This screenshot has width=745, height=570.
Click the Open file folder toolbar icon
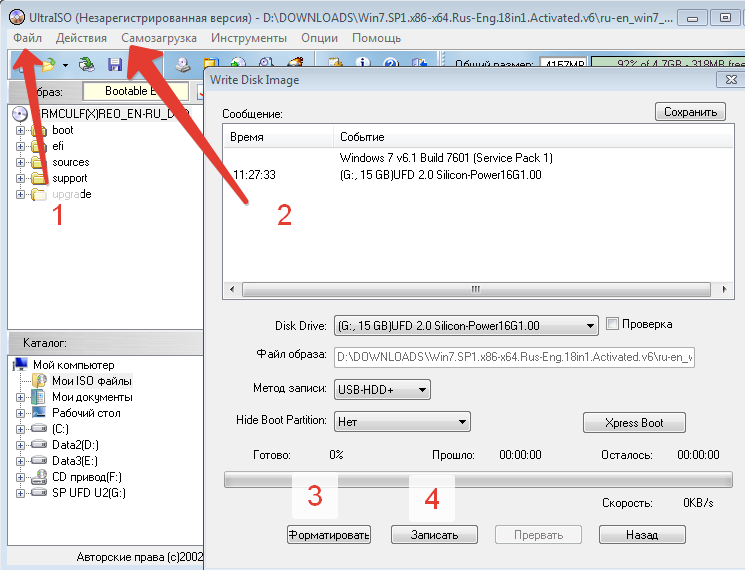pos(48,65)
